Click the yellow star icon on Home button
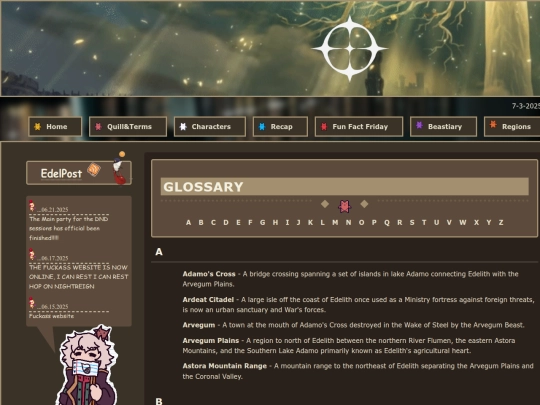 pyautogui.click(x=38, y=126)
